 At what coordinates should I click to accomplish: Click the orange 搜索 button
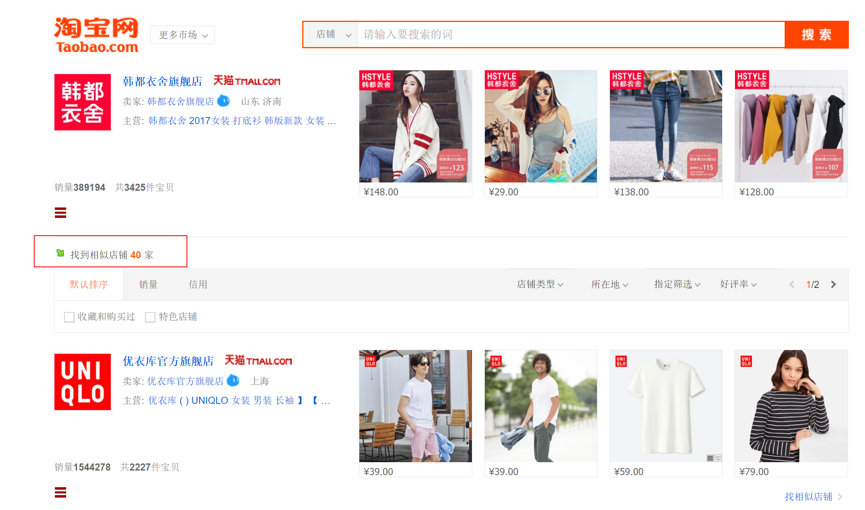coord(816,35)
